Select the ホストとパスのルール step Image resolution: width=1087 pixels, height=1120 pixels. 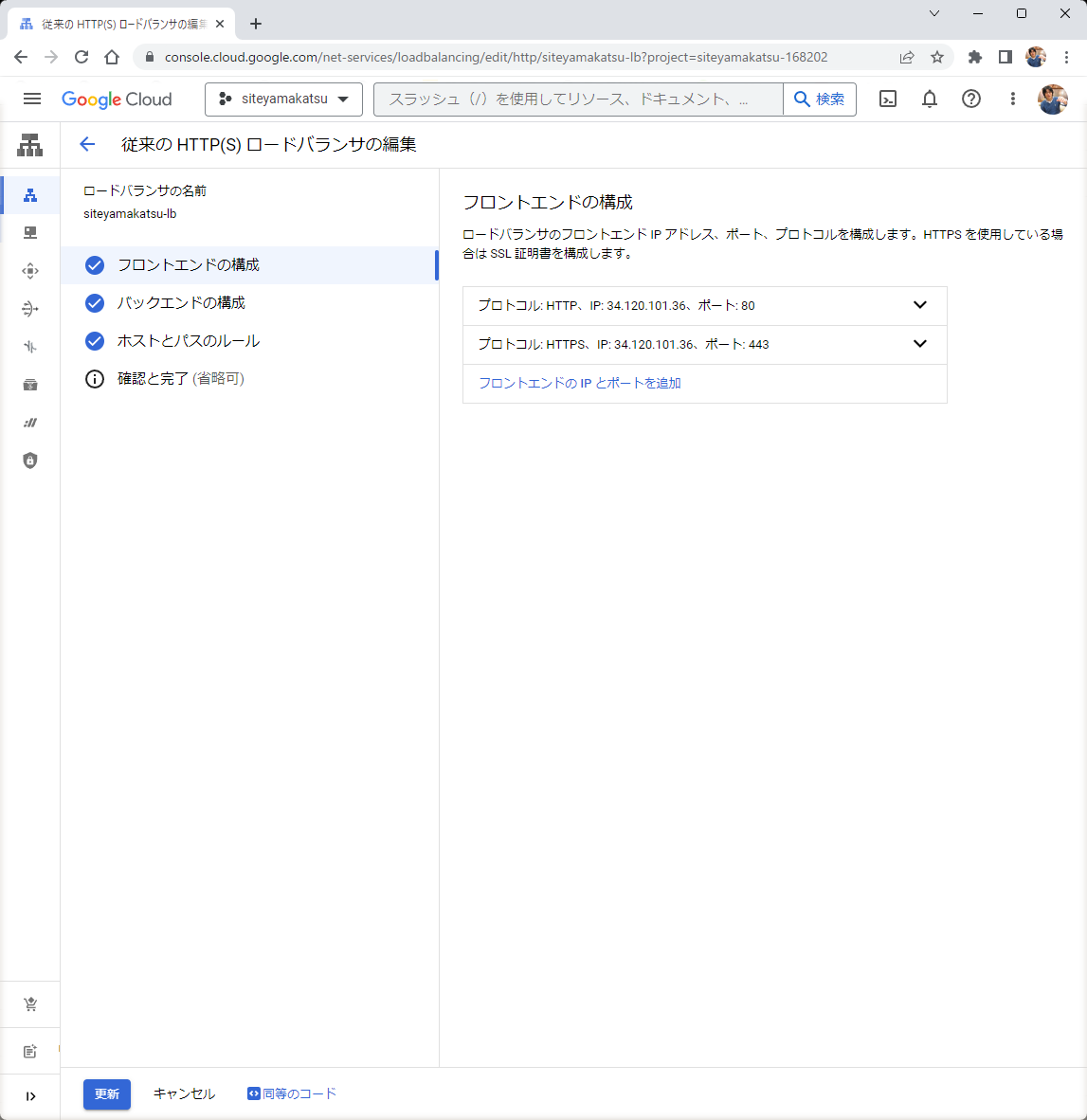coord(189,341)
